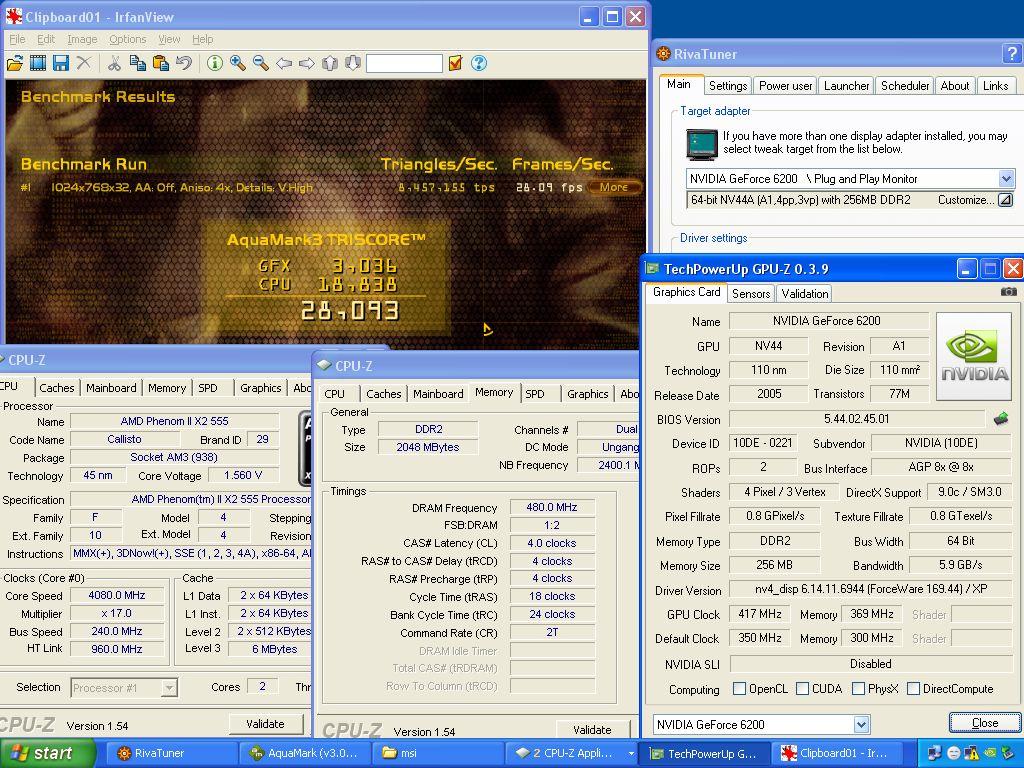Screen dimensions: 1024x768
Task: Open the msi folder from the taskbar
Action: (x=438, y=754)
